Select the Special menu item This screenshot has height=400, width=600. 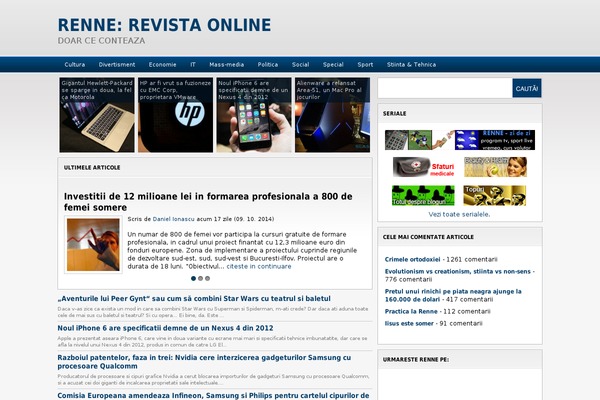(333, 65)
